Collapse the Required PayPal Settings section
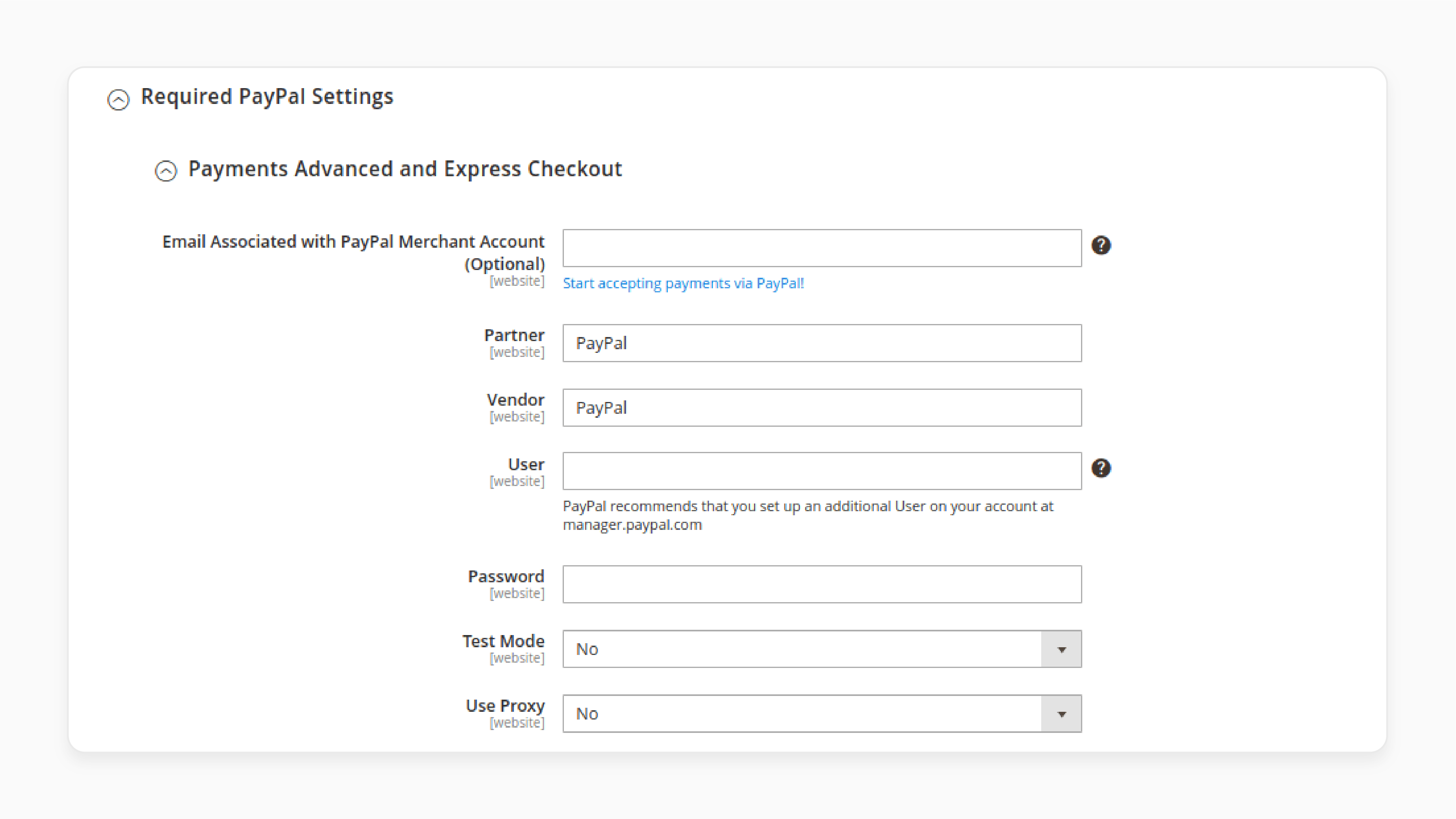The image size is (1456, 819). (118, 99)
